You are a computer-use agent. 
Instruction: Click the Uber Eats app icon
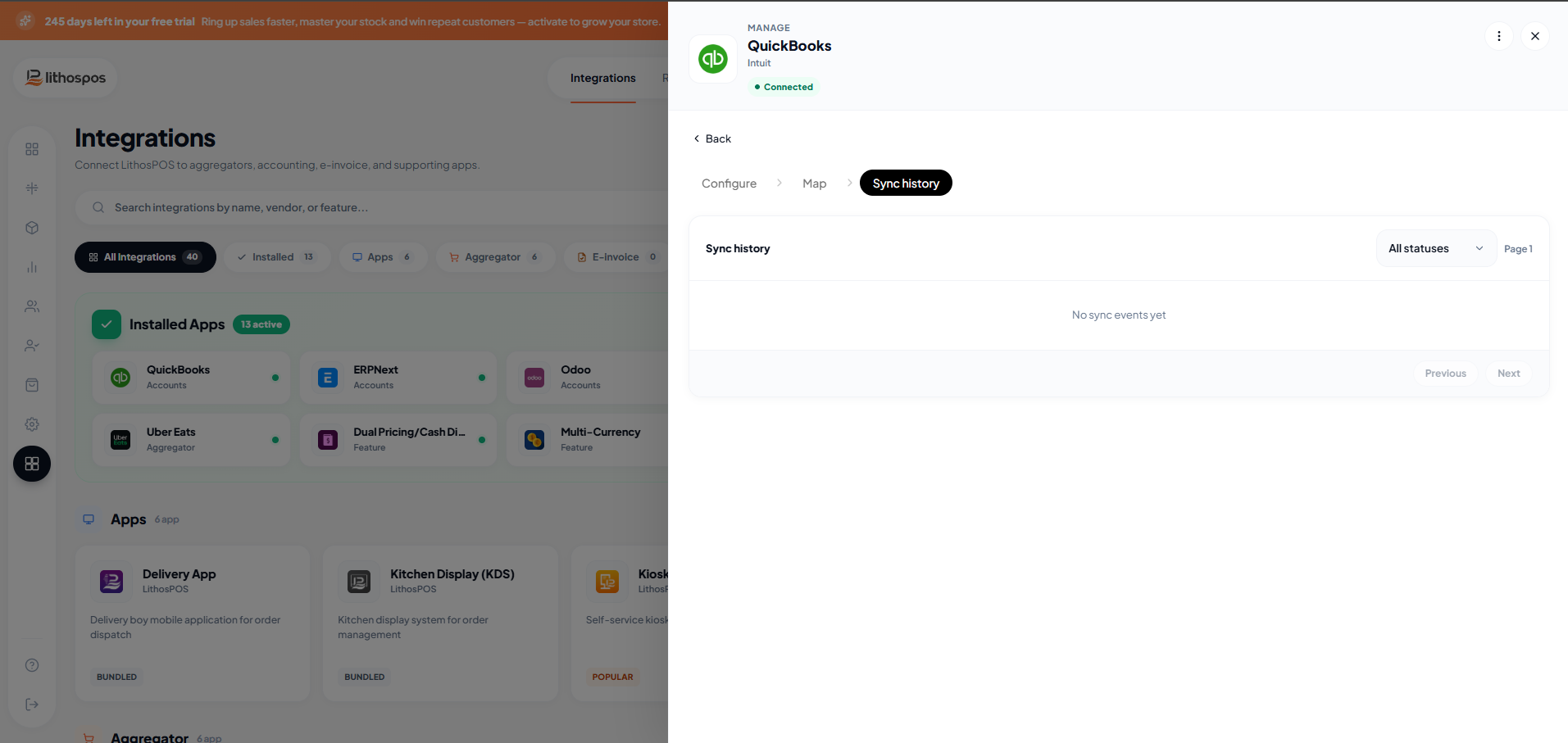120,440
